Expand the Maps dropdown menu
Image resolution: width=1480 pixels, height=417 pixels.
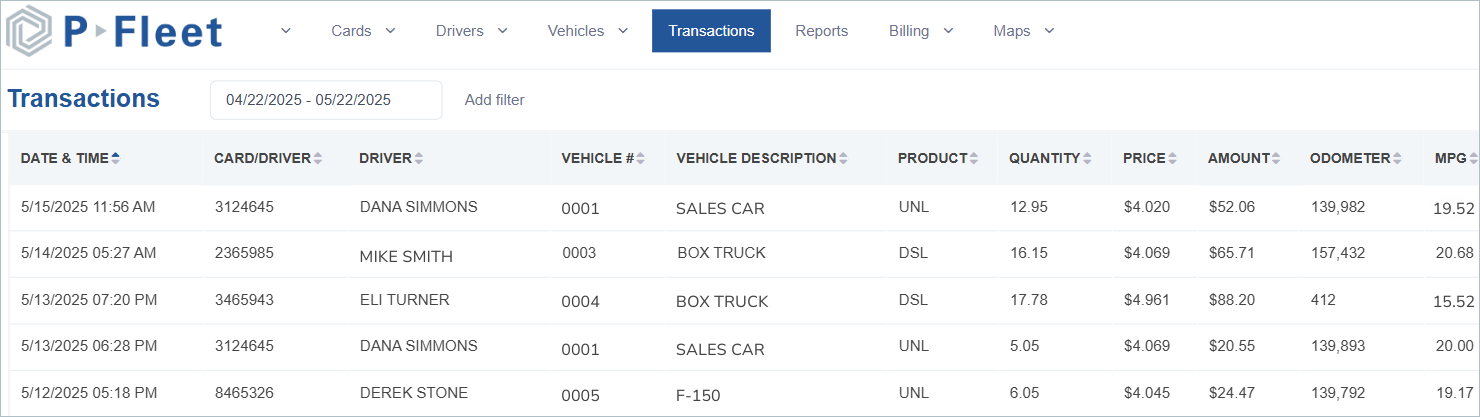pyautogui.click(x=1024, y=31)
